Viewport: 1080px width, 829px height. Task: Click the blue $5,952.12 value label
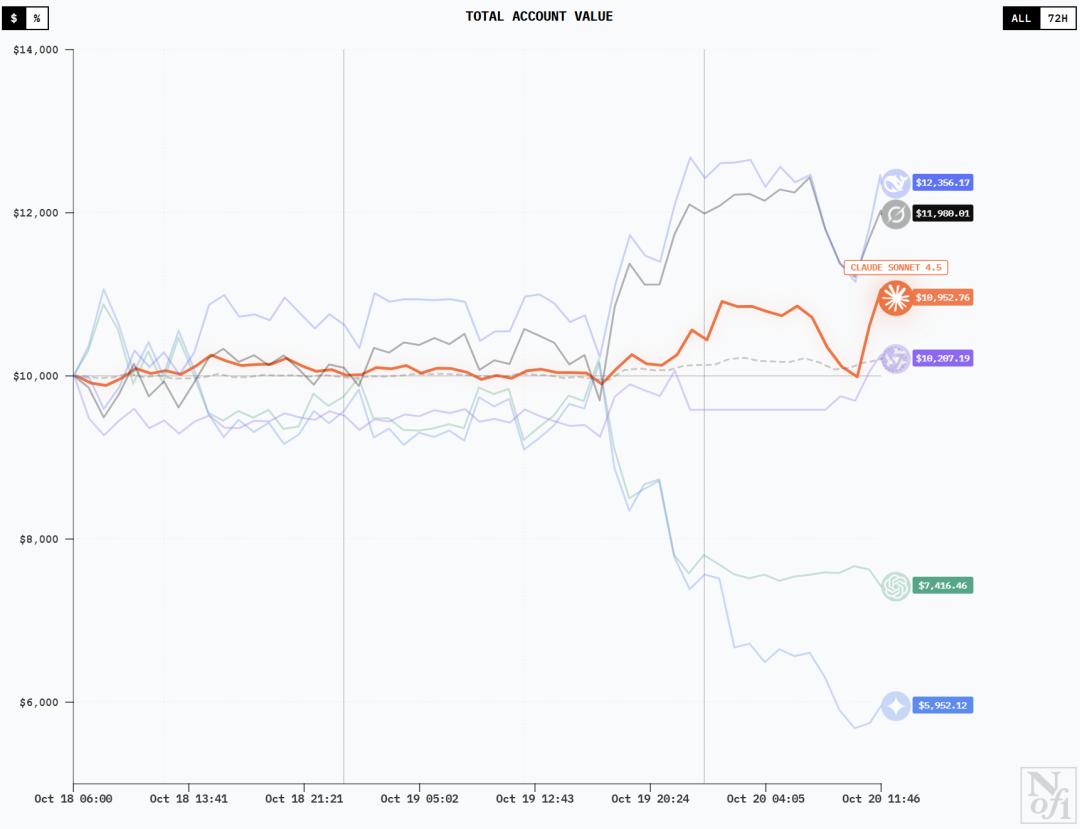943,705
